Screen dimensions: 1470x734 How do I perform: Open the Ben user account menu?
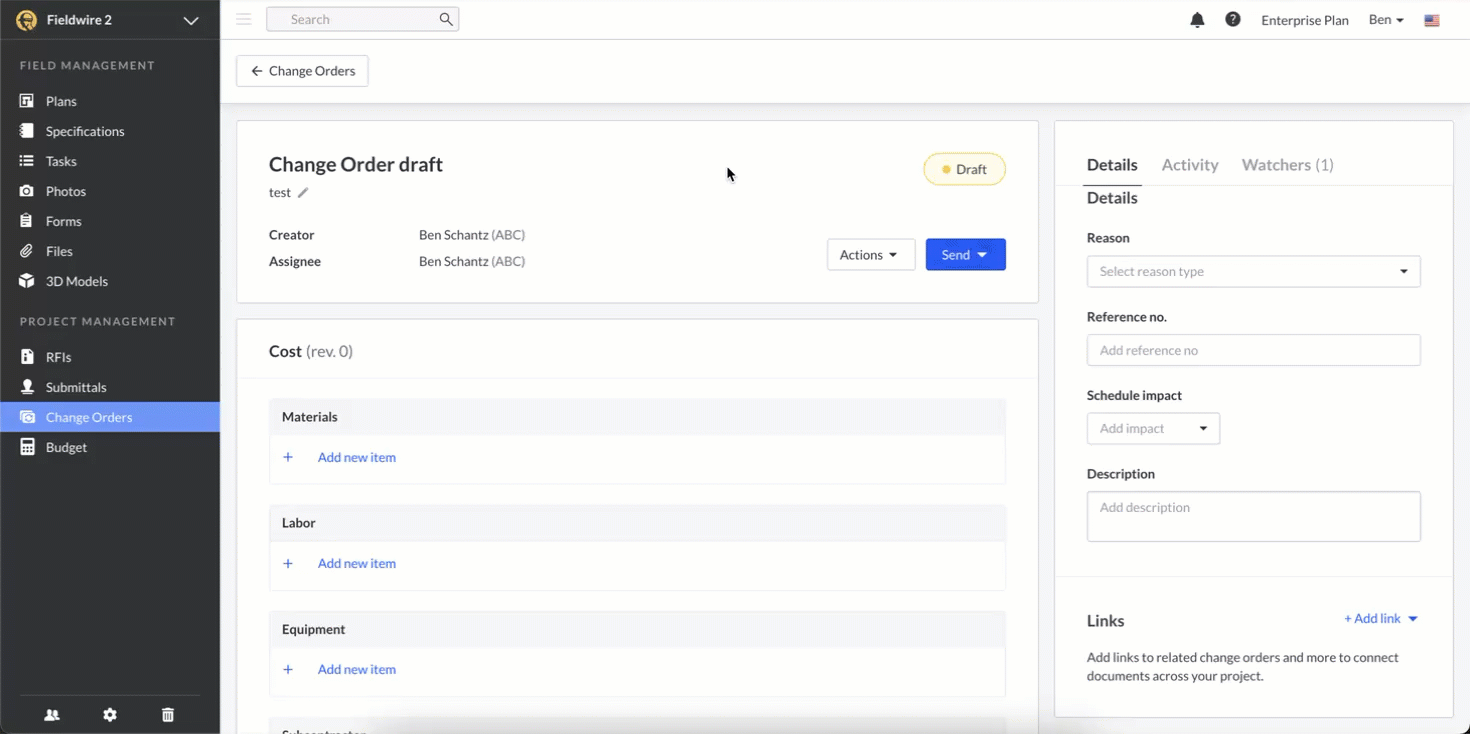(1386, 20)
